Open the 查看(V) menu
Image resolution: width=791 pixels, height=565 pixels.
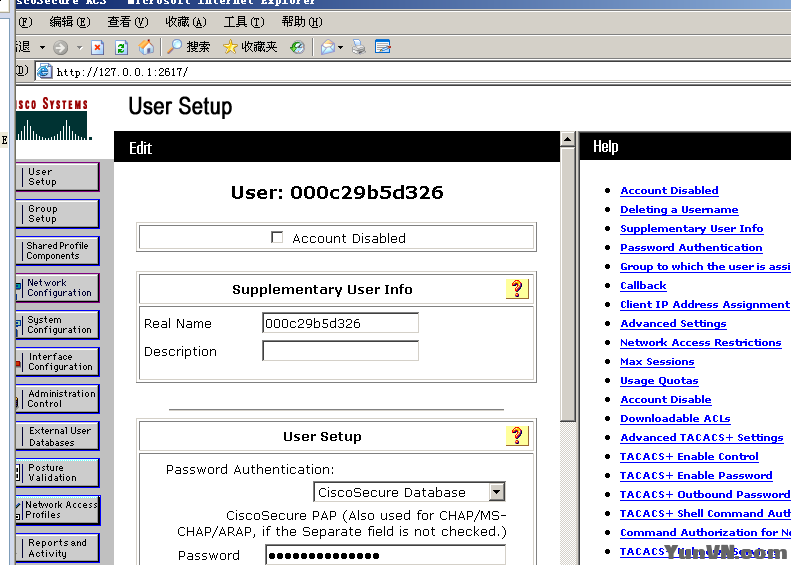click(x=128, y=22)
